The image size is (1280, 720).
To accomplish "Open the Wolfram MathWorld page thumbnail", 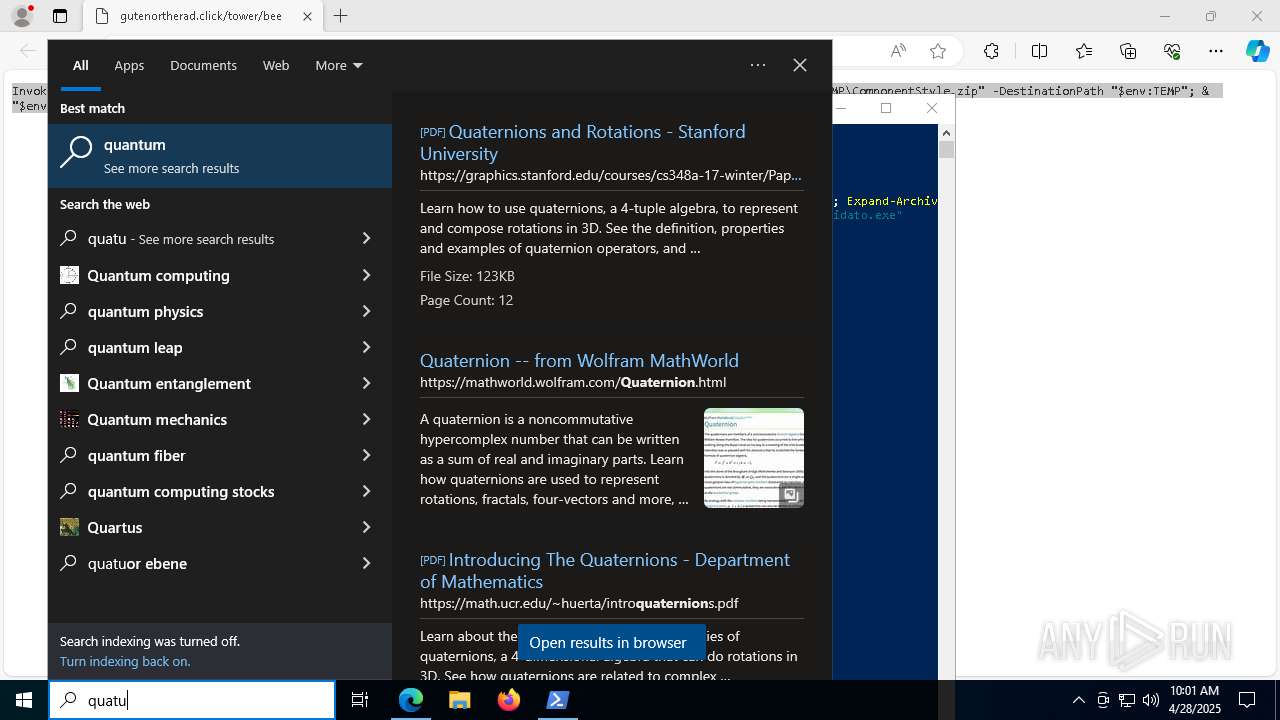I will pos(754,457).
